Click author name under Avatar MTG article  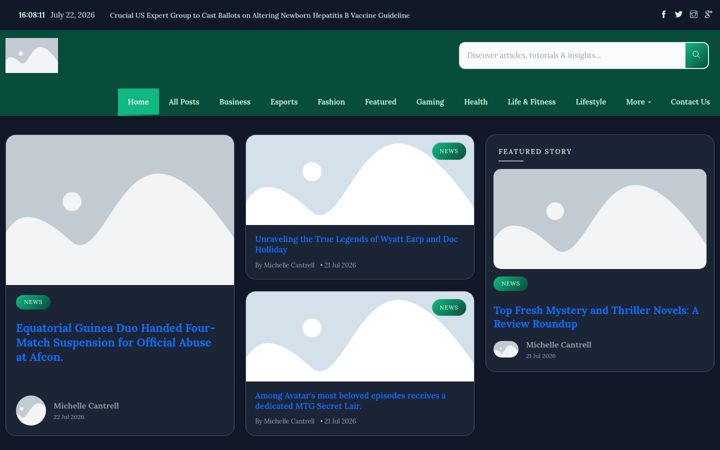(x=289, y=421)
